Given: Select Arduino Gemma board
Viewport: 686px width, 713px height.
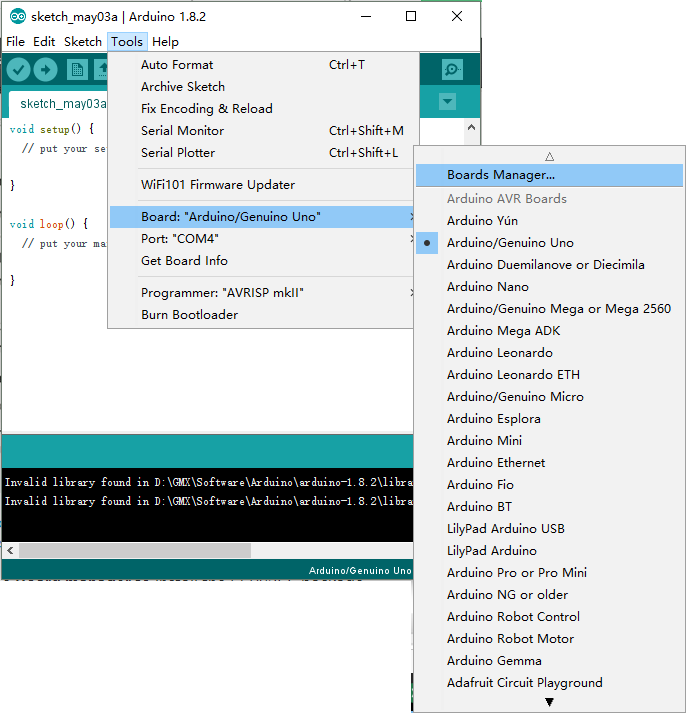Looking at the screenshot, I should coord(549,661).
